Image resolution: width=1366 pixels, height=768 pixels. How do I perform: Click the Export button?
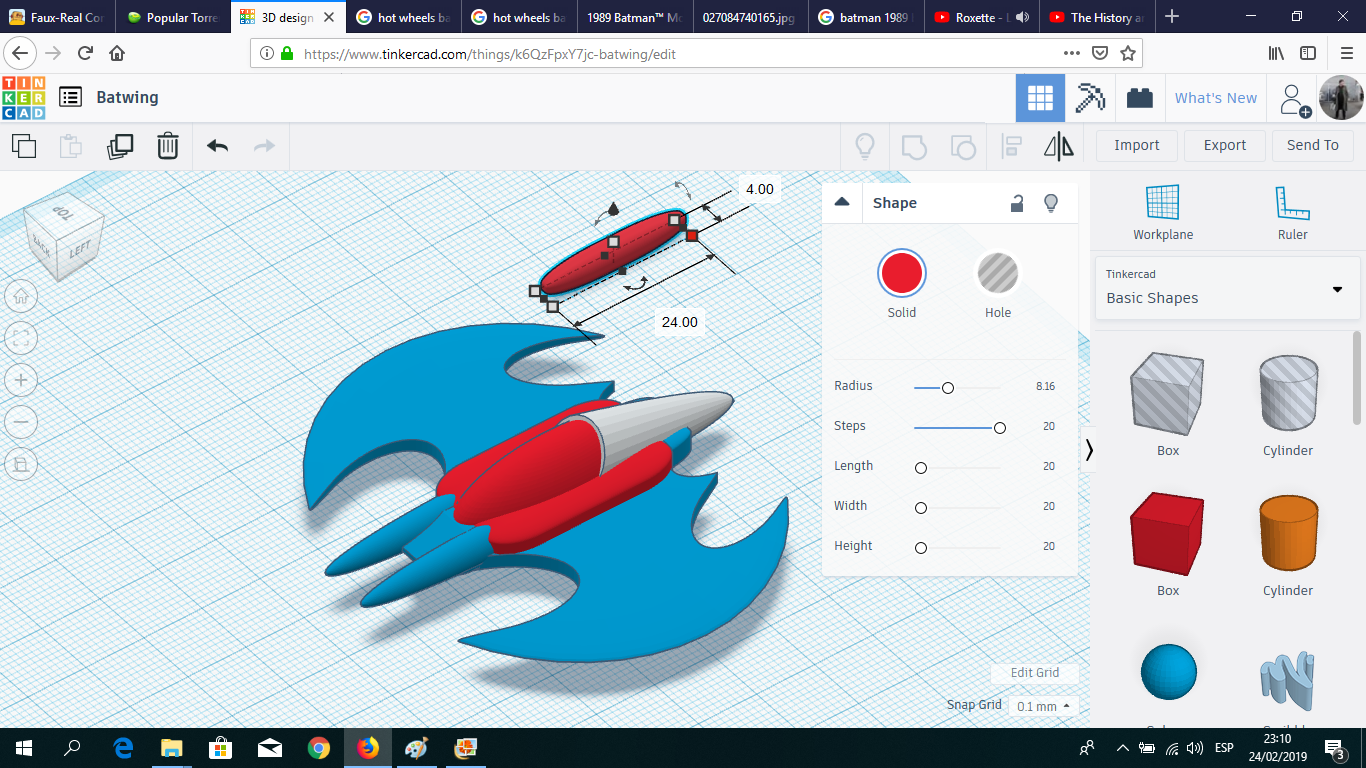1225,145
